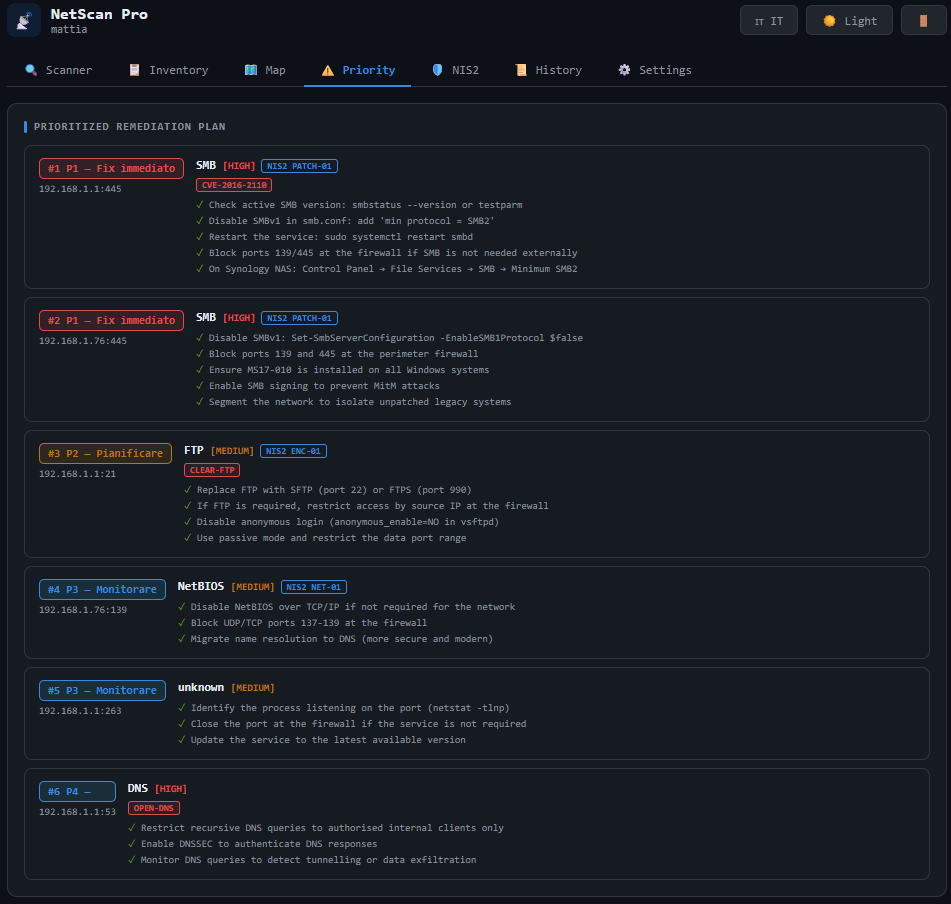Go to the NIS2 tab
Viewport: 951px width, 904px height.
(455, 70)
